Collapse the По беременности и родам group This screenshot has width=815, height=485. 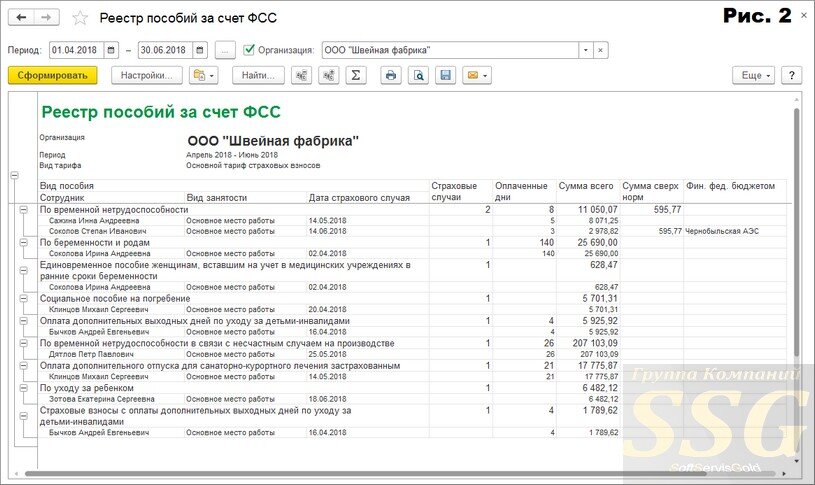point(23,242)
